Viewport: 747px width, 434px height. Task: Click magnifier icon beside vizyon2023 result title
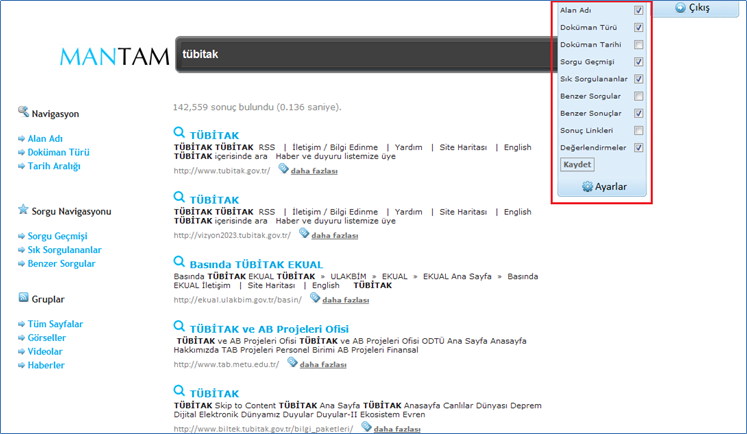[179, 197]
